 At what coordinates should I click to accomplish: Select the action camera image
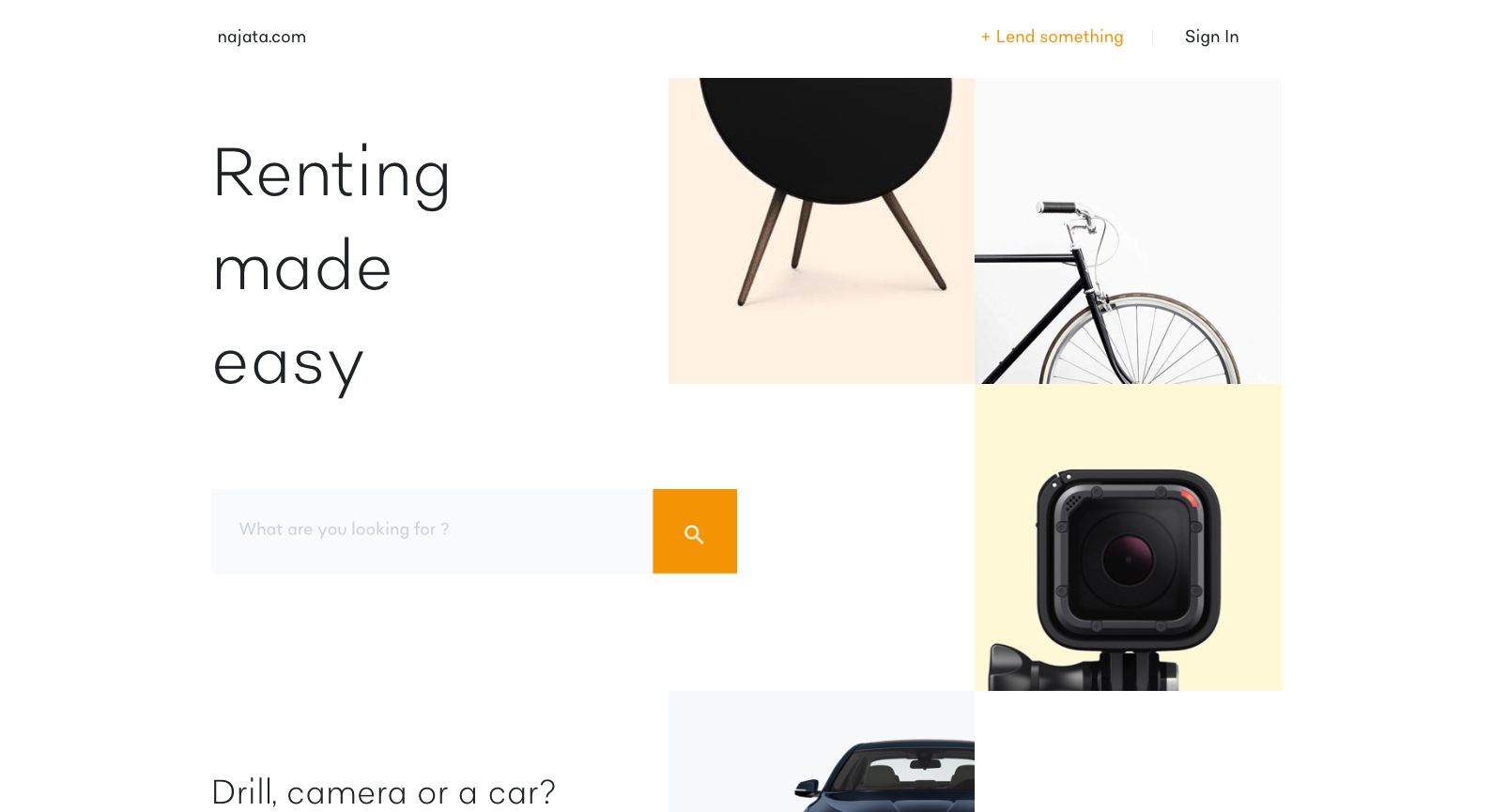1128,538
